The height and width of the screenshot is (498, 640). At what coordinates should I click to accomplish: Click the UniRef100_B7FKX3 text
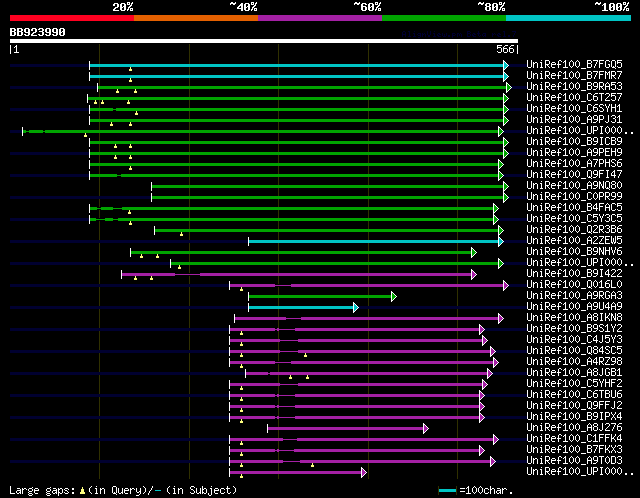574,450
